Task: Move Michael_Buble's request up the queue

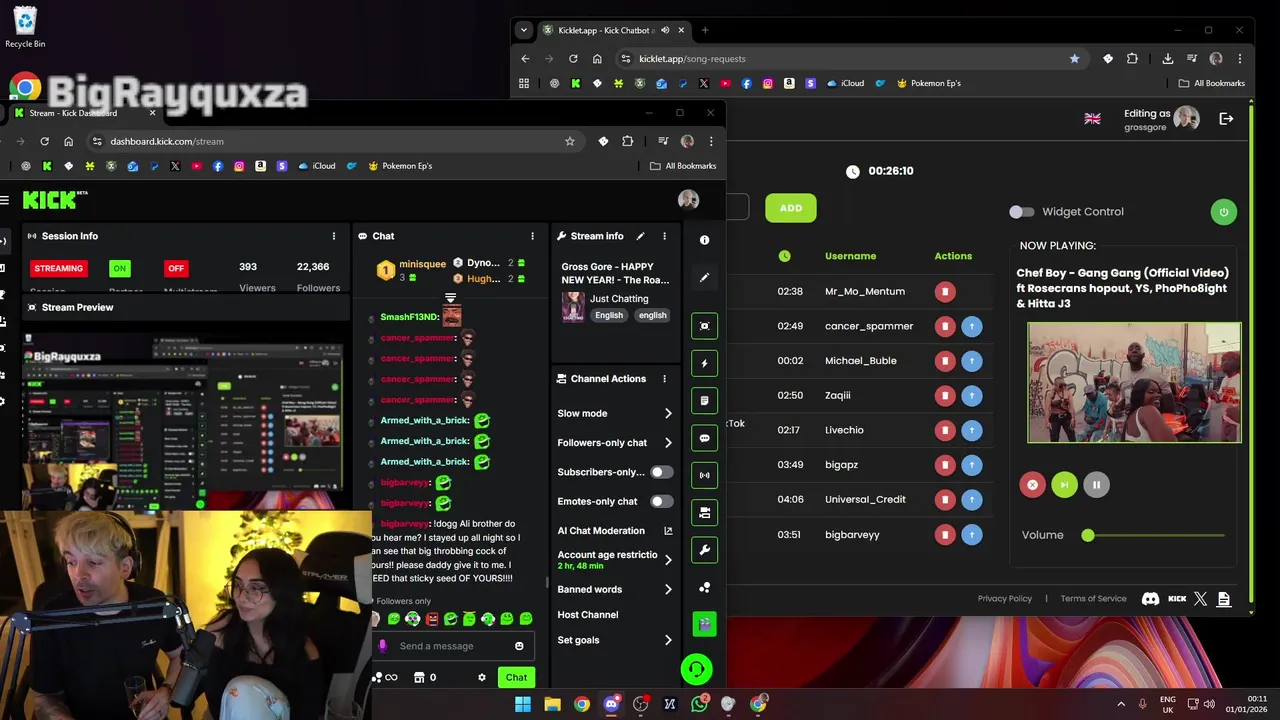Action: 971,361
